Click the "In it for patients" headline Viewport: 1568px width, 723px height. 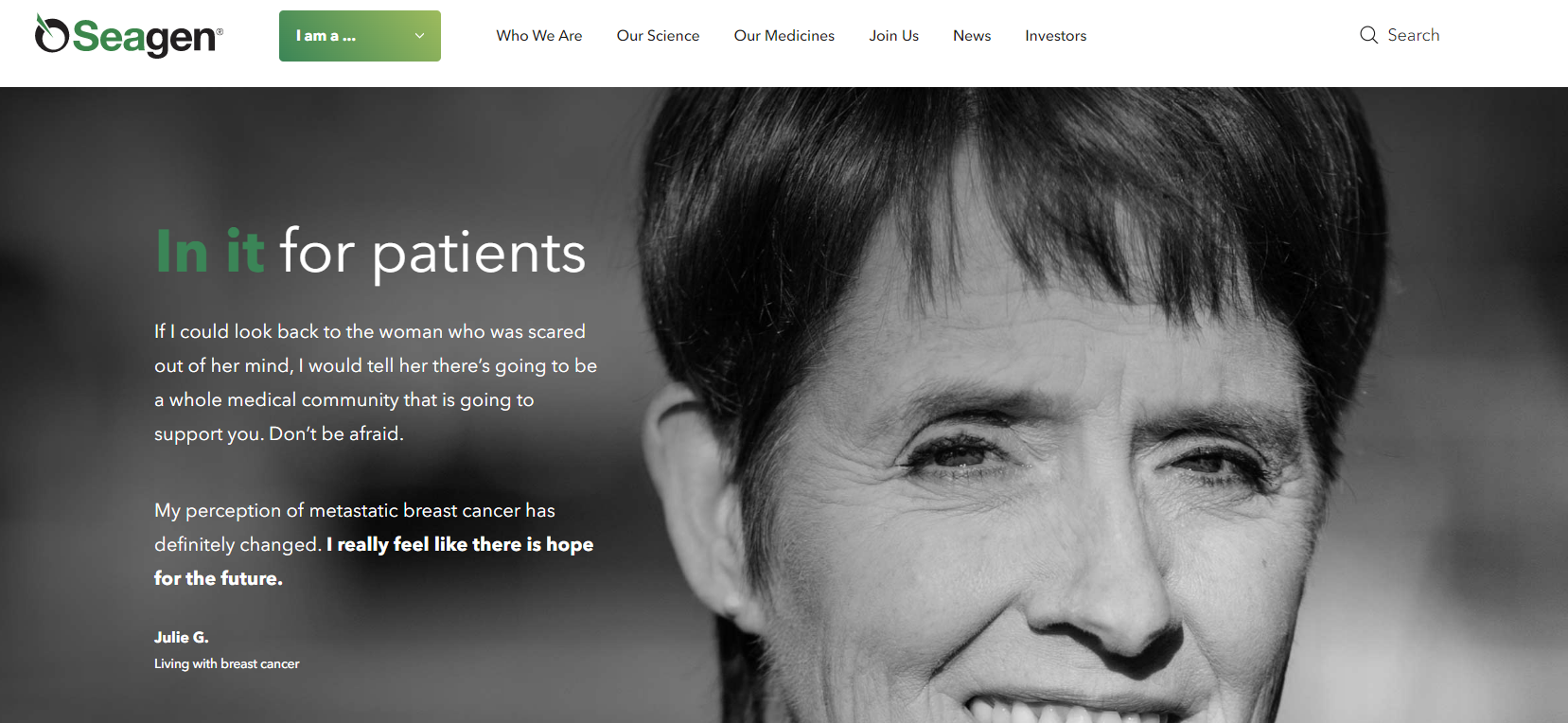pos(371,253)
